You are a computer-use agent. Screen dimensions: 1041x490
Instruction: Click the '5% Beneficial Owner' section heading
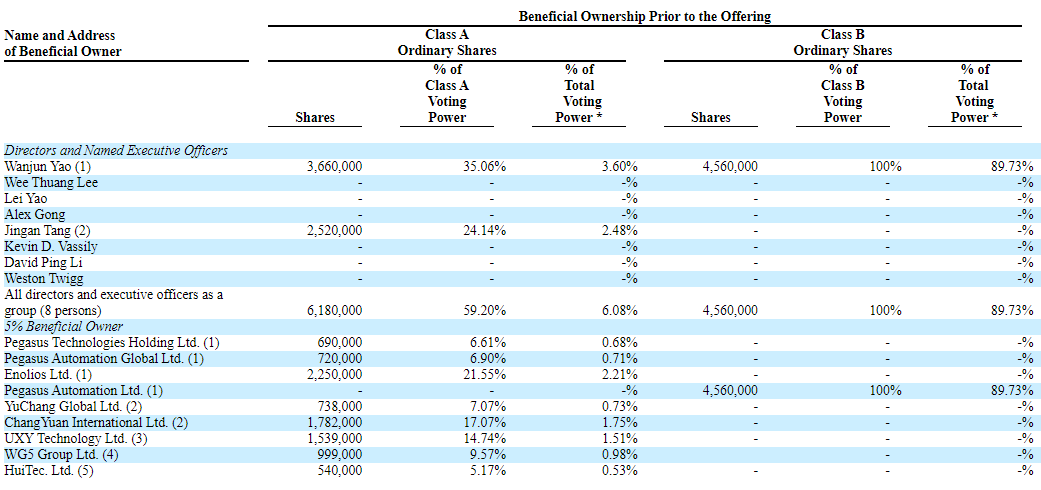point(63,326)
